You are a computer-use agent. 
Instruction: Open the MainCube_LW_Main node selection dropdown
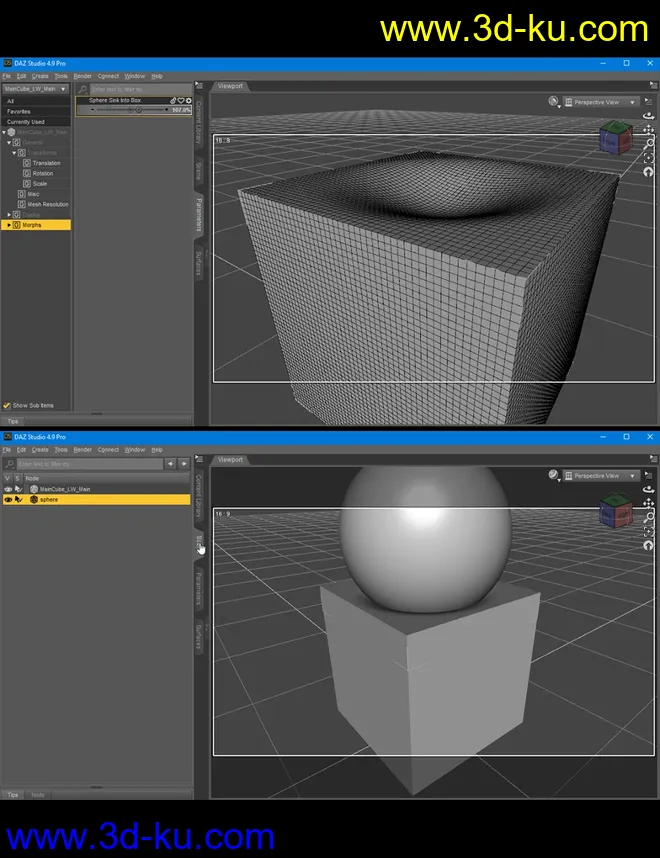[36, 89]
